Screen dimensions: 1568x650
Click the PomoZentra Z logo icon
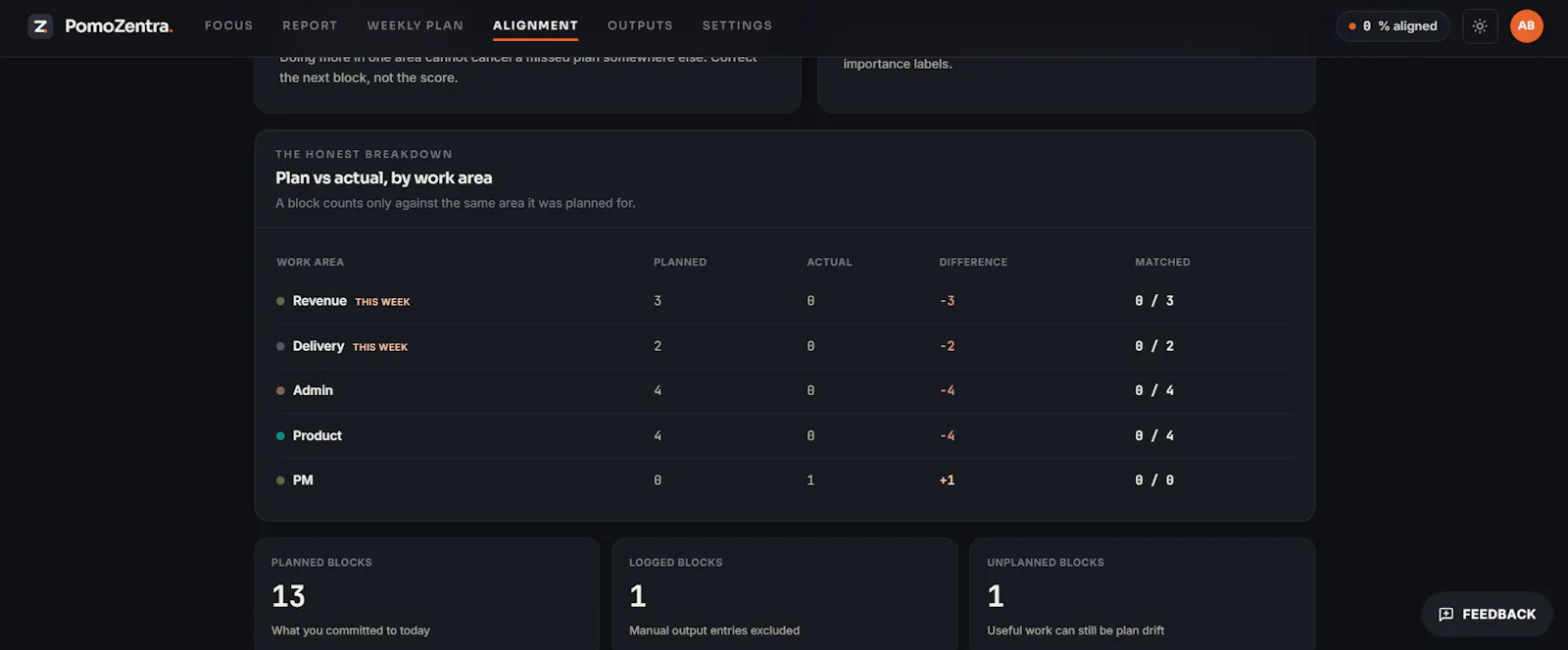[x=40, y=26]
